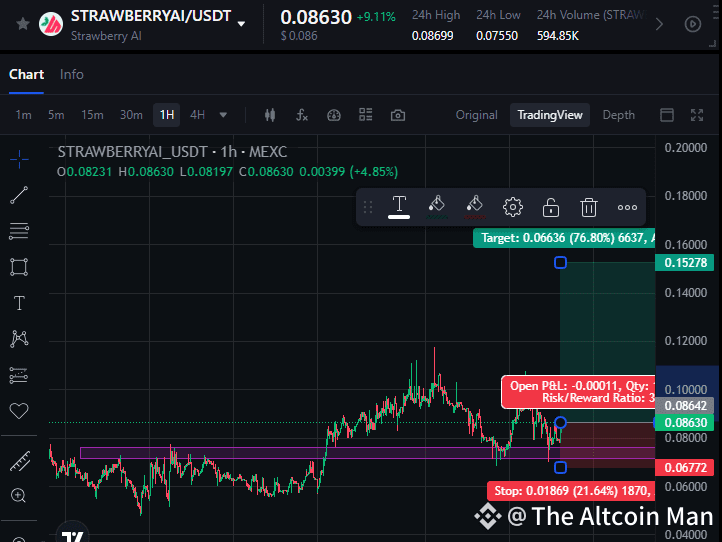722x542 pixels.
Task: Select the Fibonacci retracement tool
Action: pos(19,231)
